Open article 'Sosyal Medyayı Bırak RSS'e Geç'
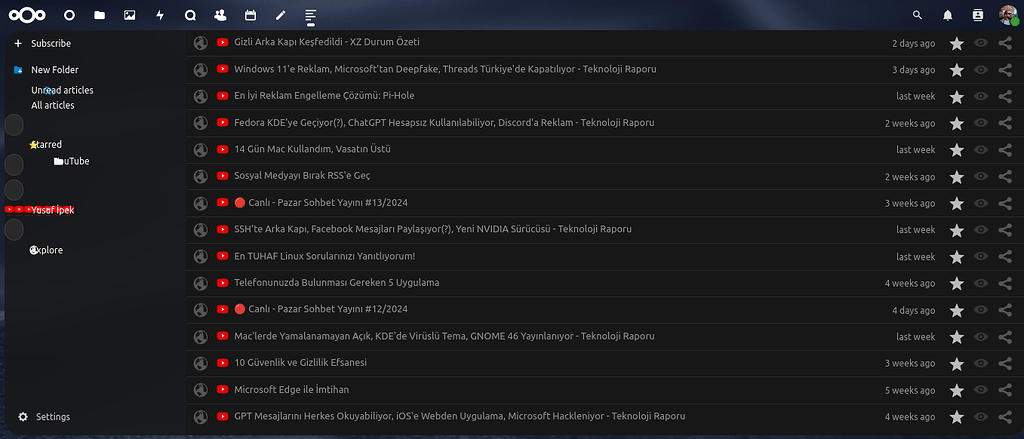The height and width of the screenshot is (439, 1024). pos(302,176)
